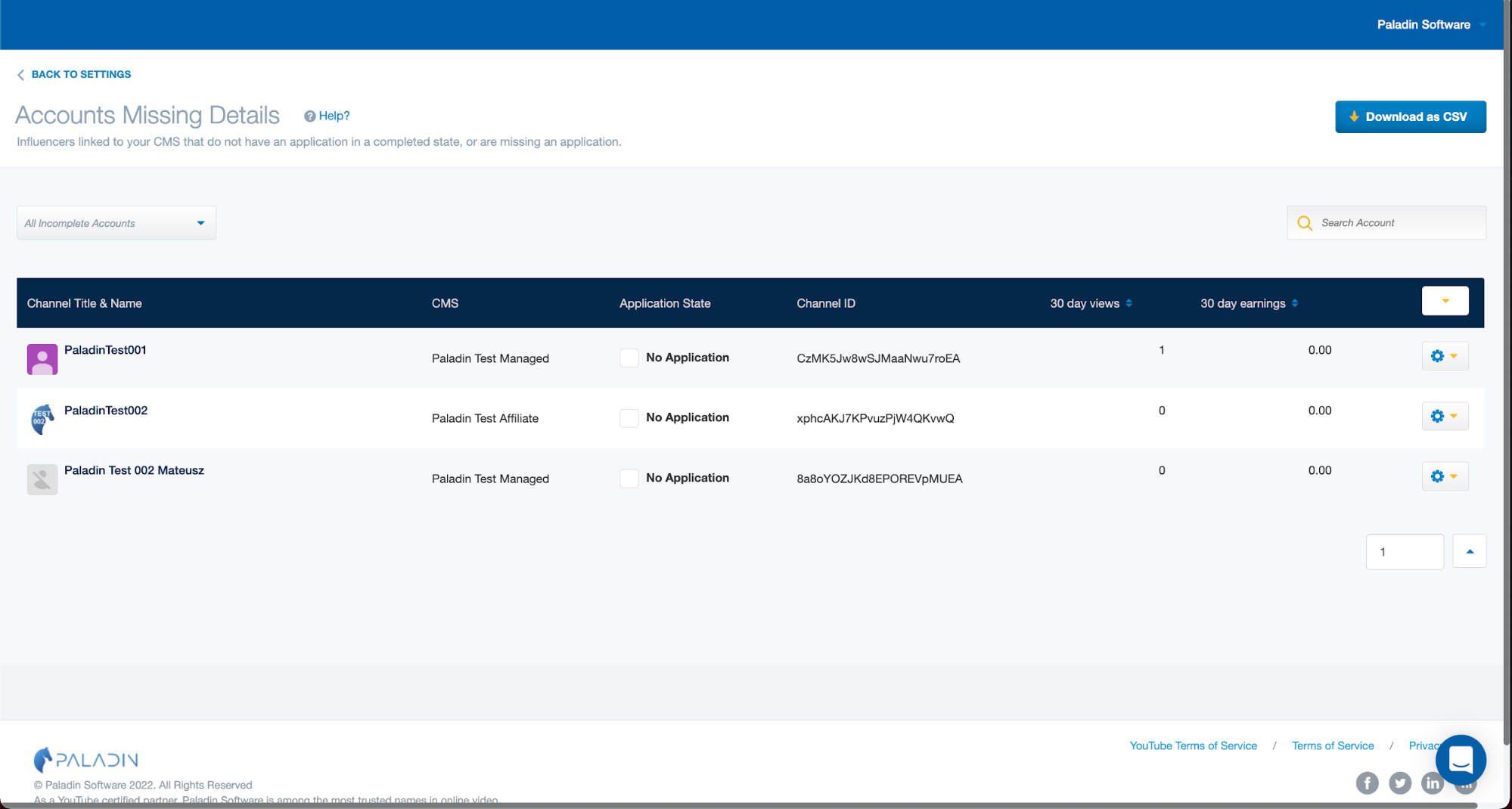1512x809 pixels.
Task: Open the page selector arrow button
Action: coord(1470,552)
